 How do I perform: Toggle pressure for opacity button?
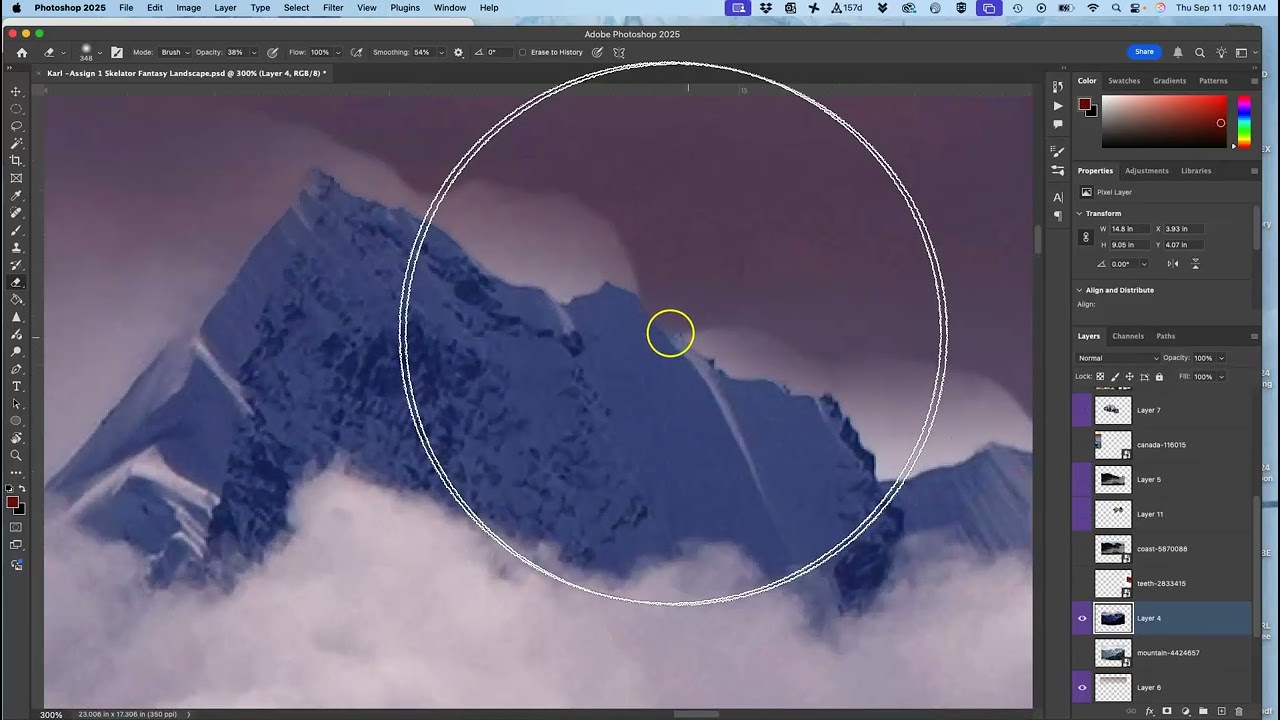click(272, 52)
